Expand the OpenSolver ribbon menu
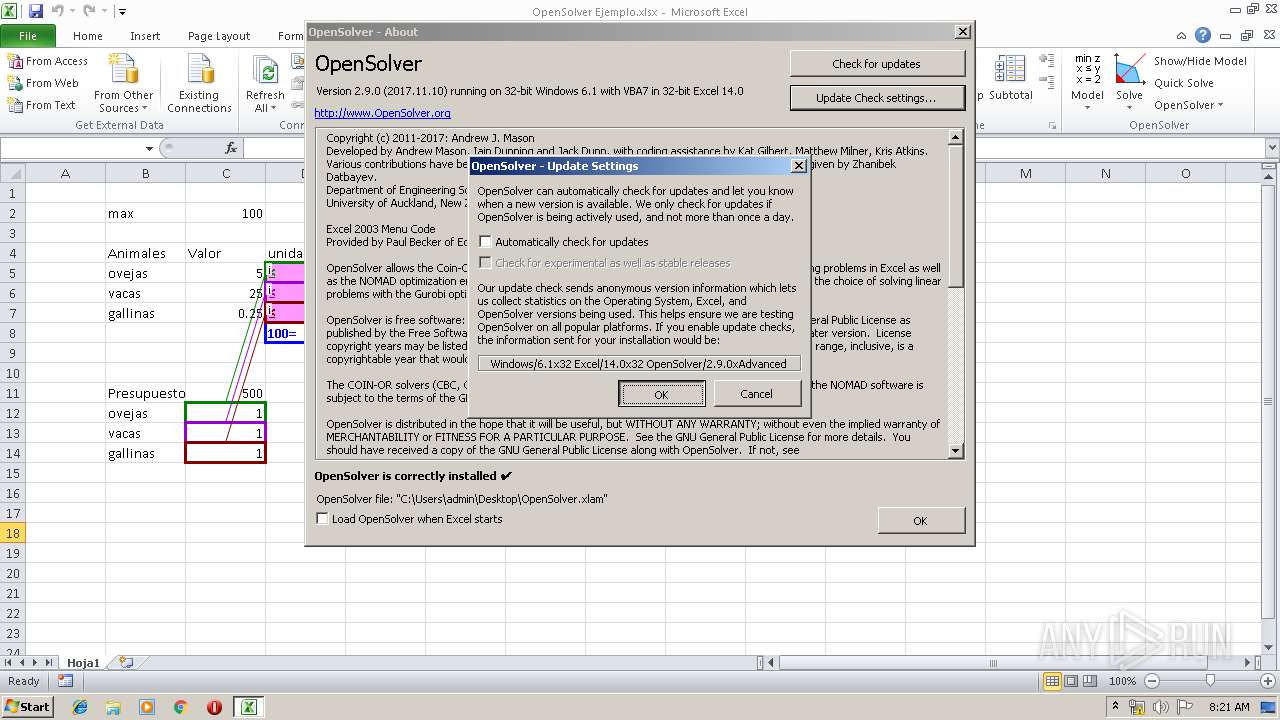1280x720 pixels. click(x=1188, y=105)
